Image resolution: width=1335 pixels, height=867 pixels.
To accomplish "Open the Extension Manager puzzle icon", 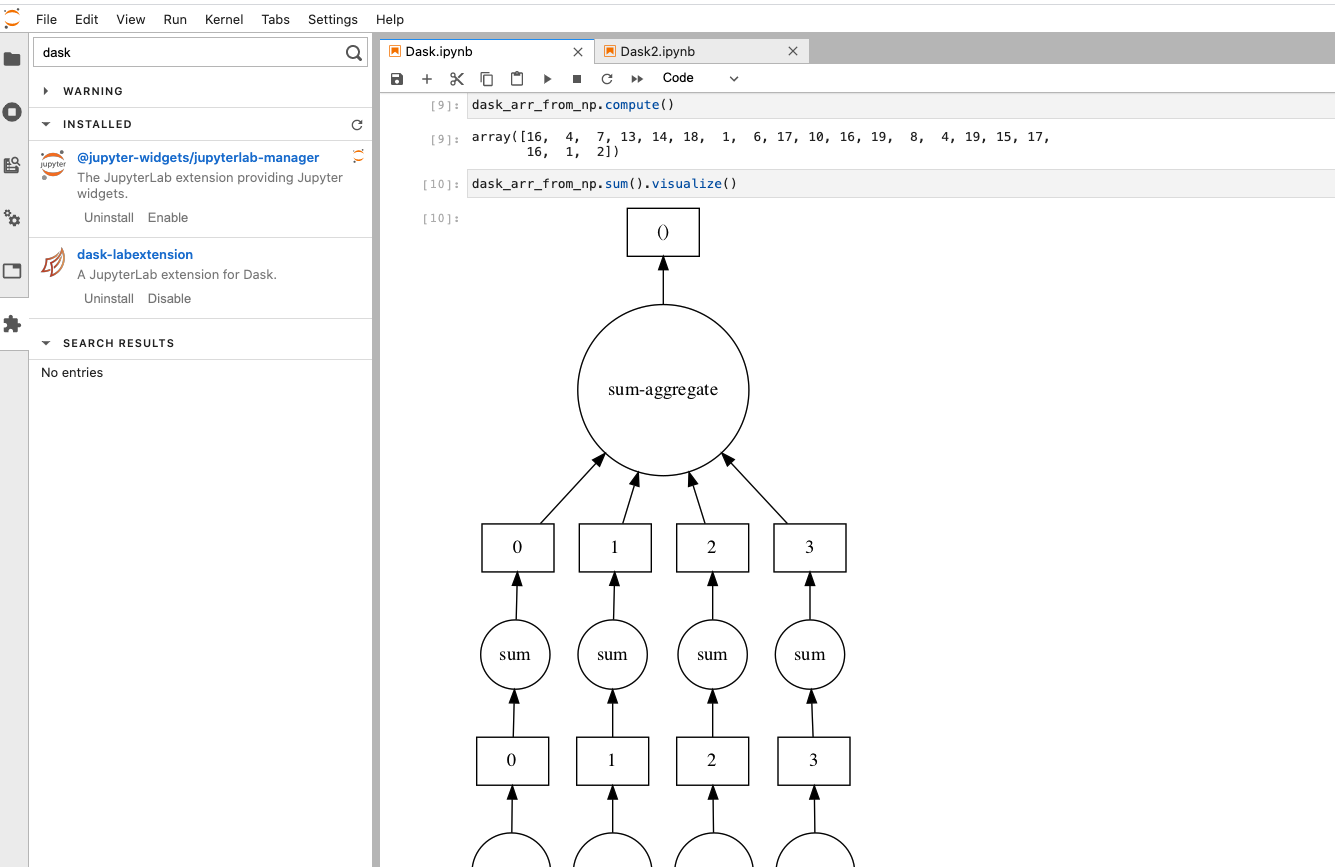I will point(13,324).
